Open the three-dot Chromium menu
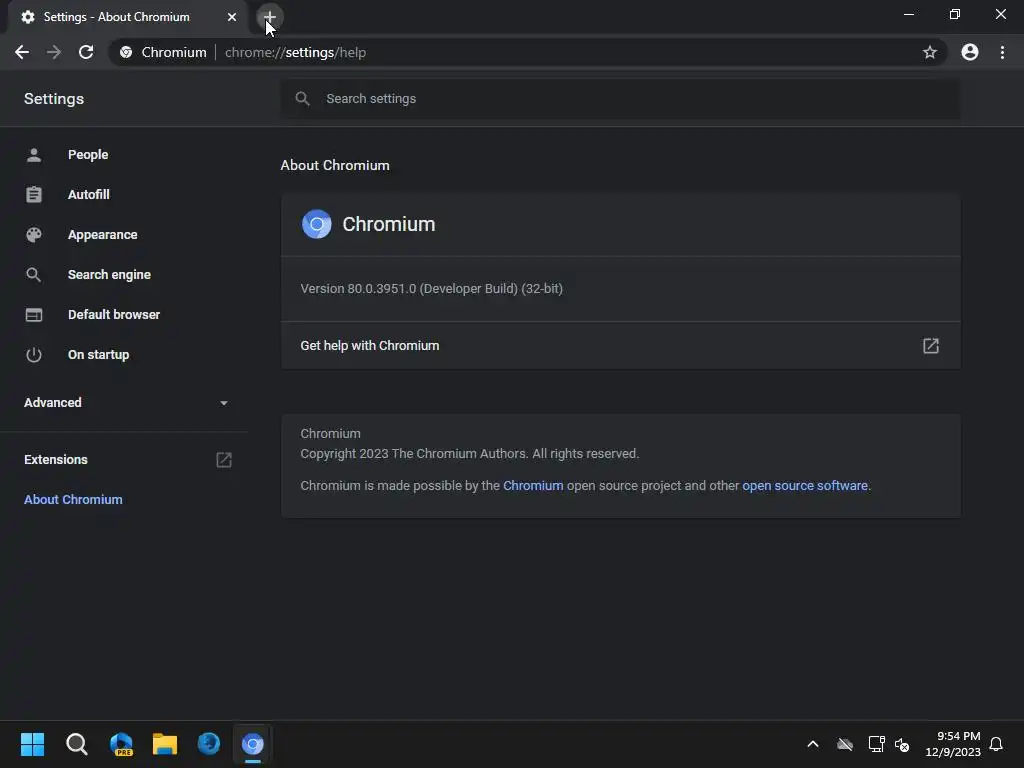The height and width of the screenshot is (768, 1024). 1002,52
